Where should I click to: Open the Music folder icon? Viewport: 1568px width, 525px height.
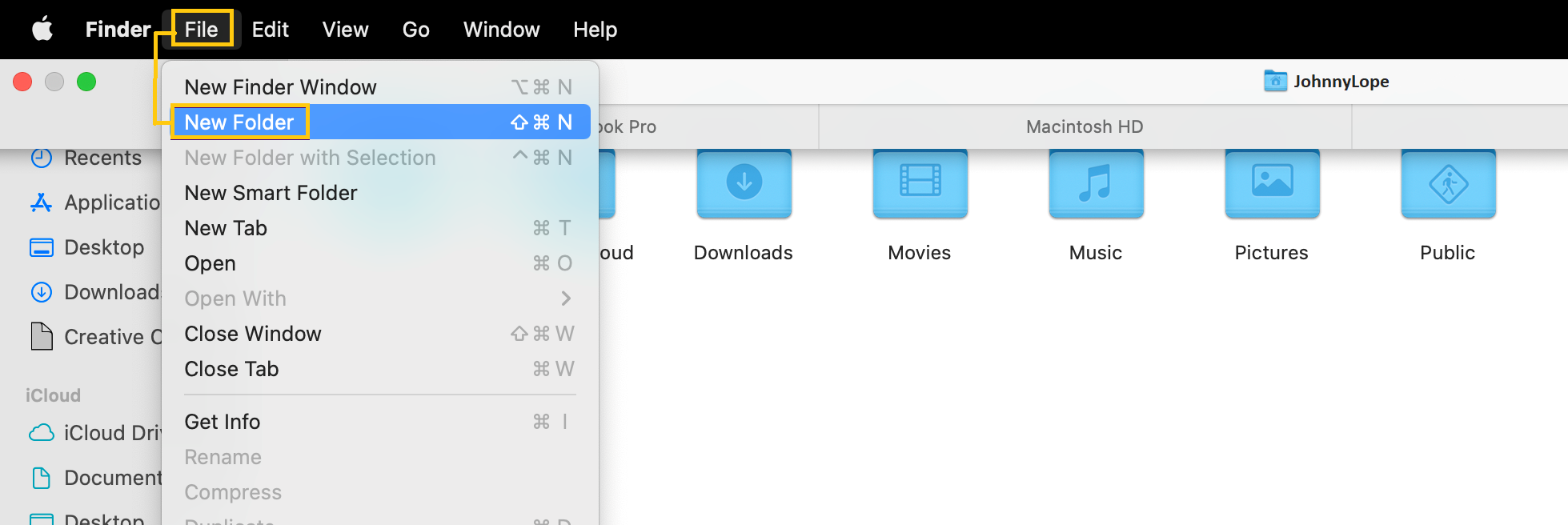pyautogui.click(x=1097, y=184)
